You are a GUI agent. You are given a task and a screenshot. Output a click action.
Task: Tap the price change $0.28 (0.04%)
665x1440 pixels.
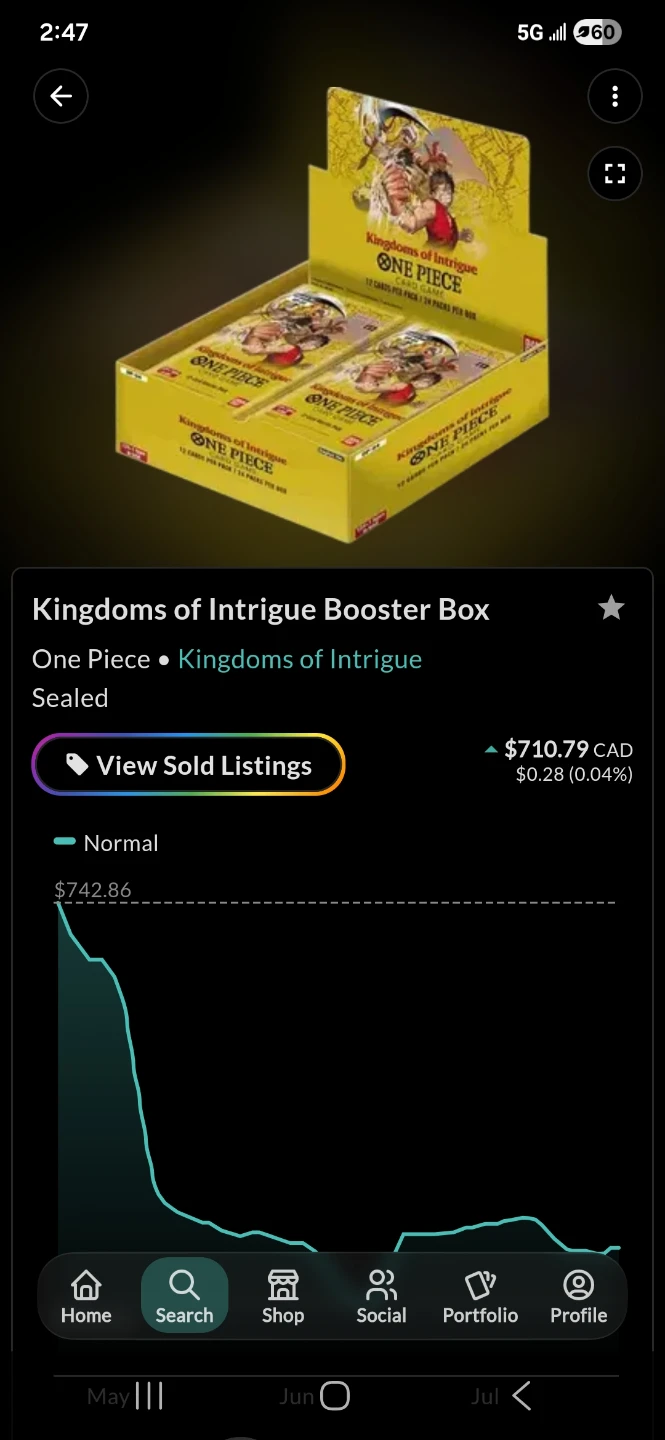(574, 774)
